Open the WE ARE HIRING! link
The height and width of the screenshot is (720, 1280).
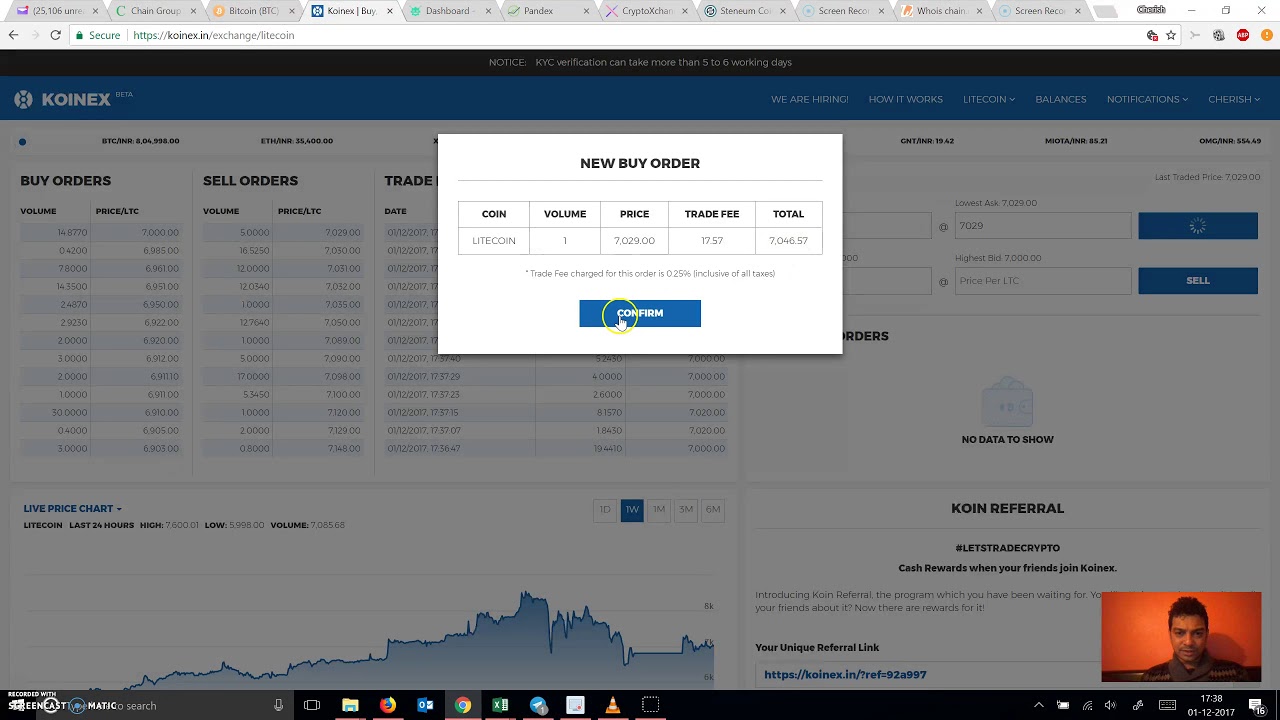point(809,99)
